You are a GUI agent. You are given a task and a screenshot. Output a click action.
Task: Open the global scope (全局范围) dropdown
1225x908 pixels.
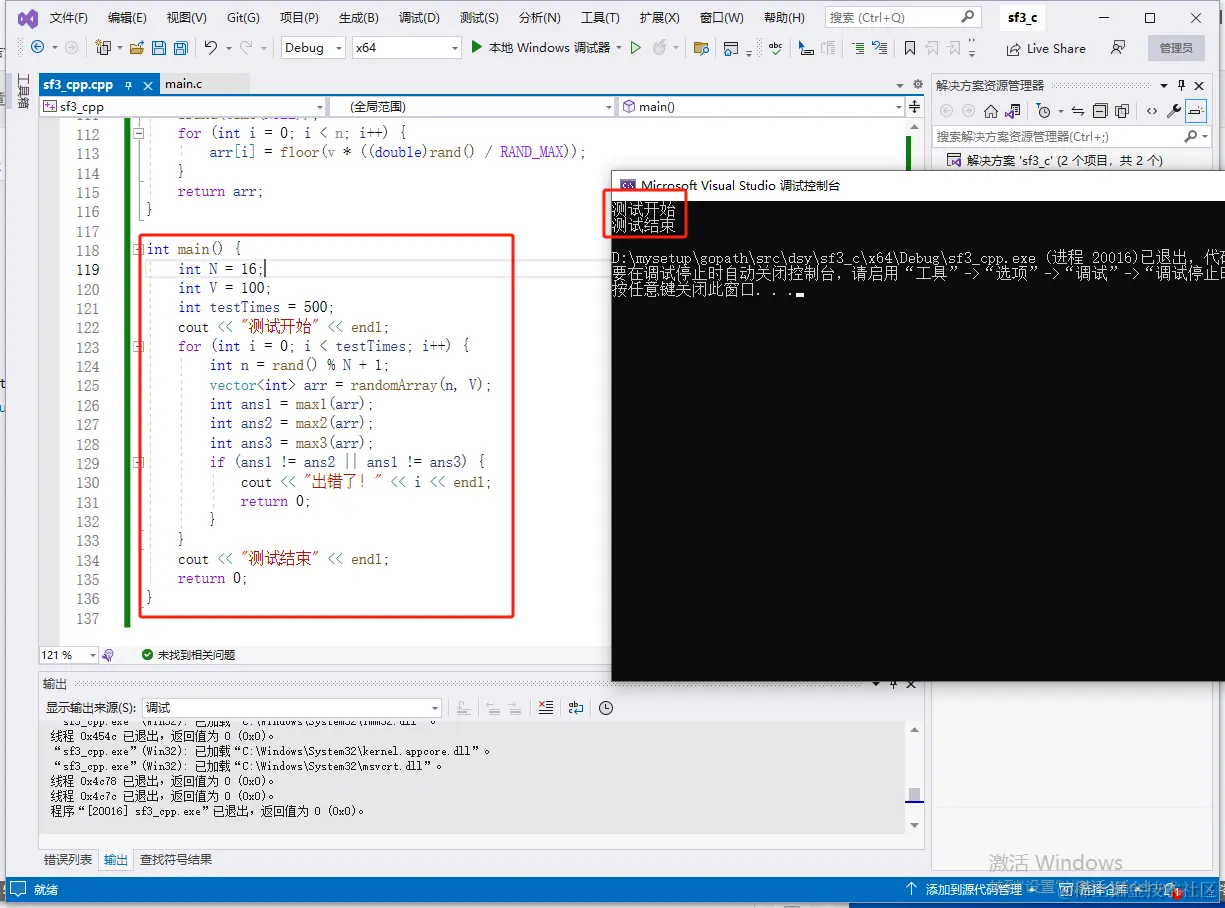[471, 106]
